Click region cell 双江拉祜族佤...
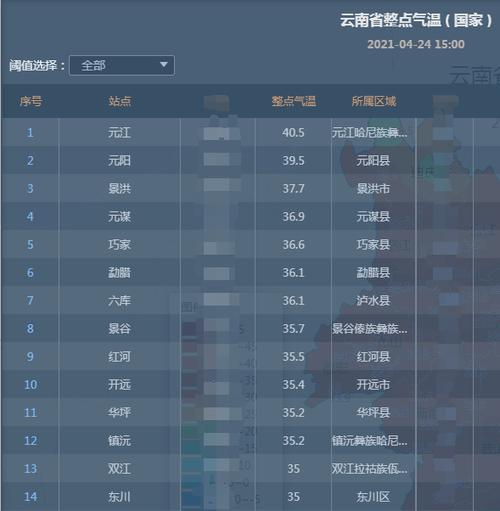The image size is (500, 511). coord(369,469)
